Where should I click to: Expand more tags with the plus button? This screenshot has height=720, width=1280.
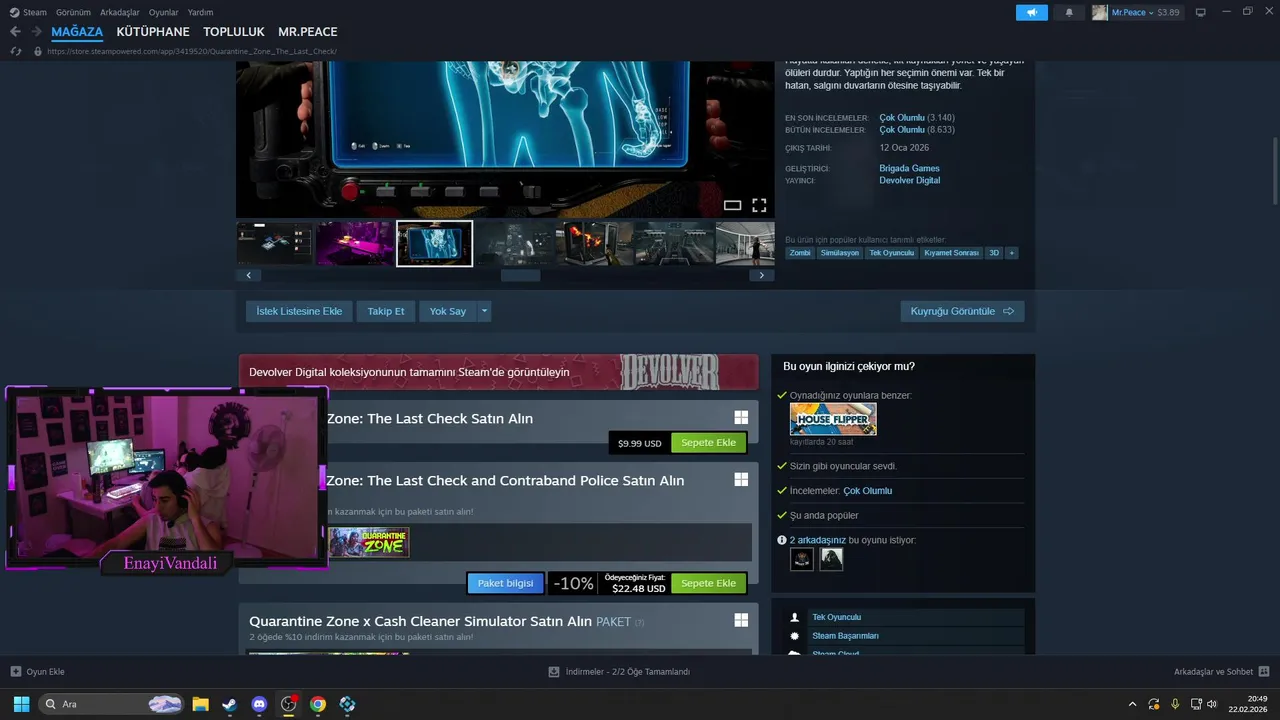1012,253
